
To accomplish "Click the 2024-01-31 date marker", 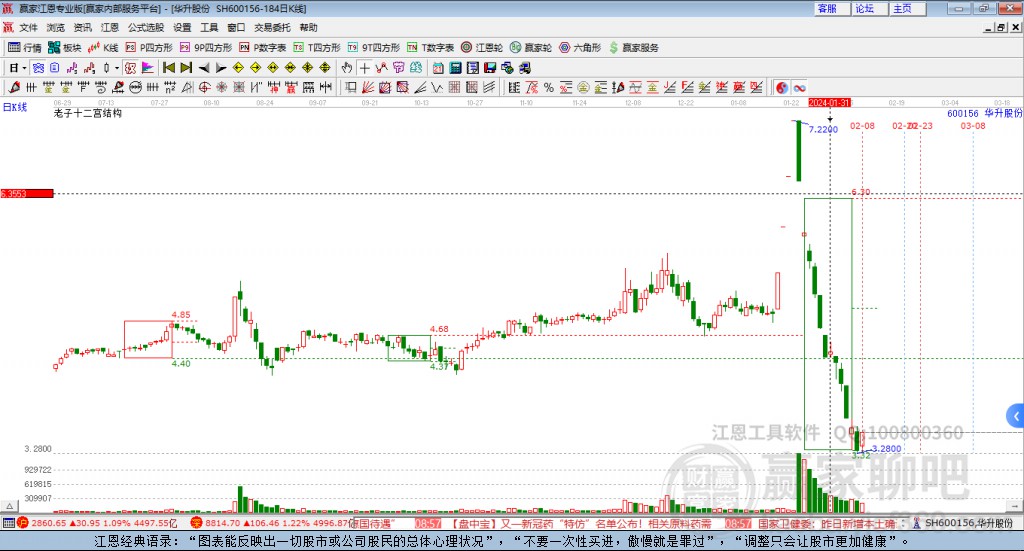I will click(x=829, y=102).
